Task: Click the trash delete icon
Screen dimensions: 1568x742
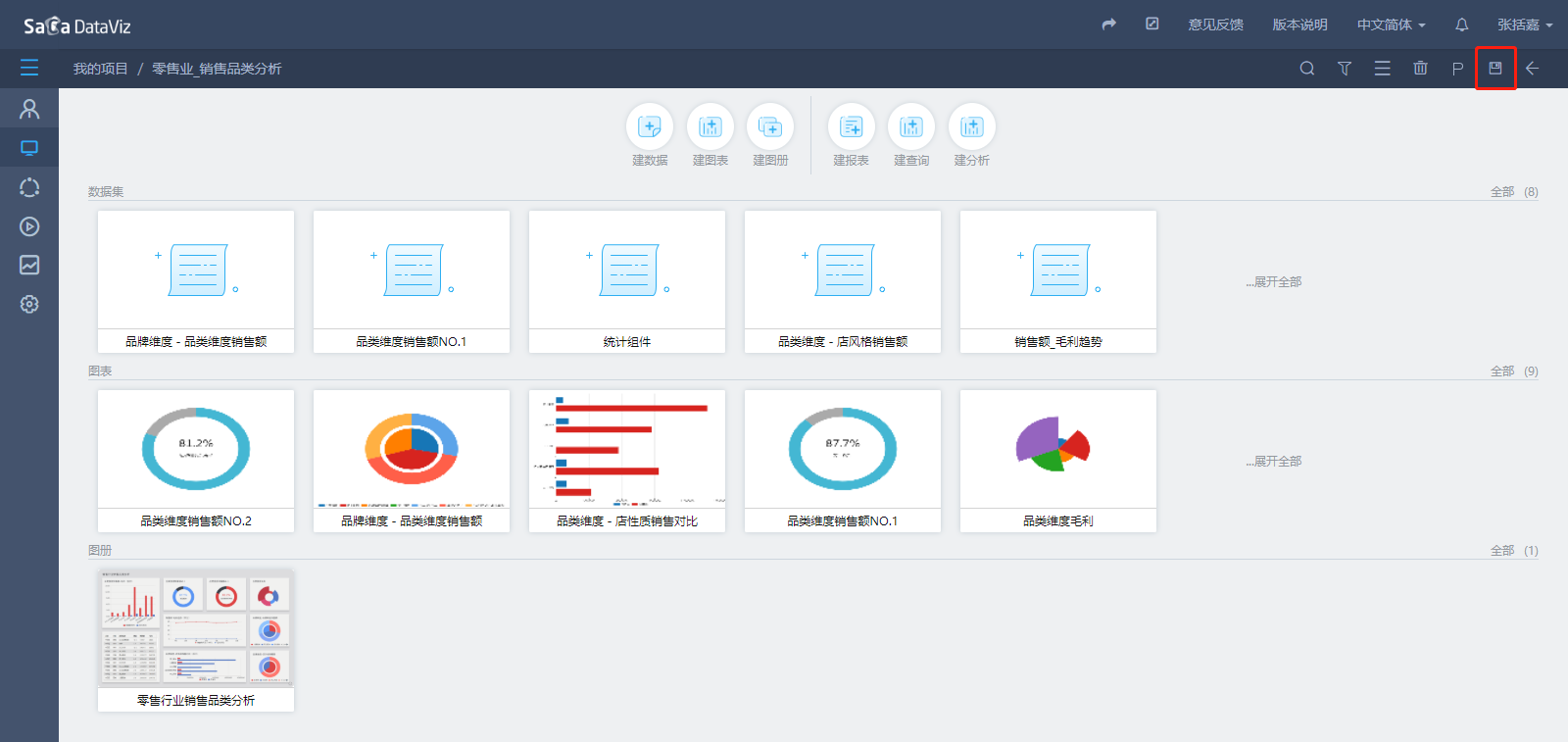Action: point(1420,68)
